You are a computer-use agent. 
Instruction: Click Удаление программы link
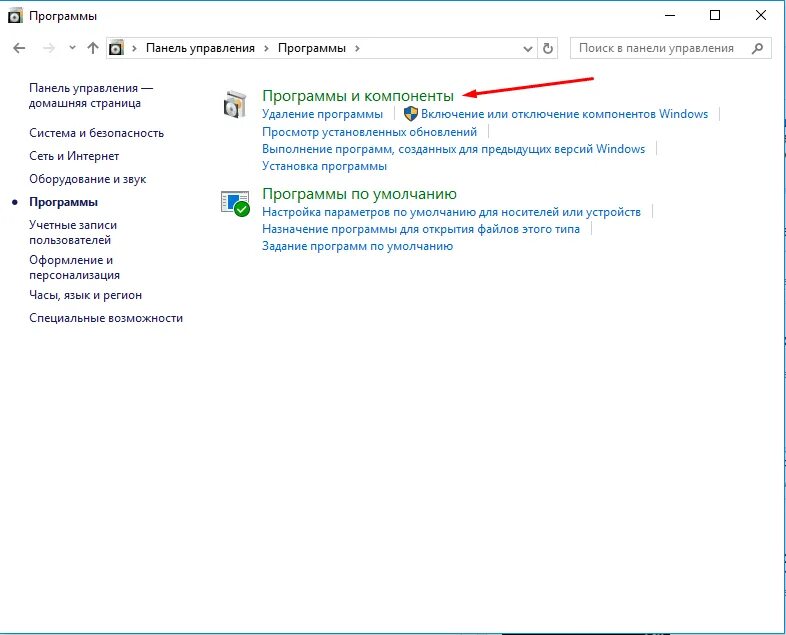point(322,114)
